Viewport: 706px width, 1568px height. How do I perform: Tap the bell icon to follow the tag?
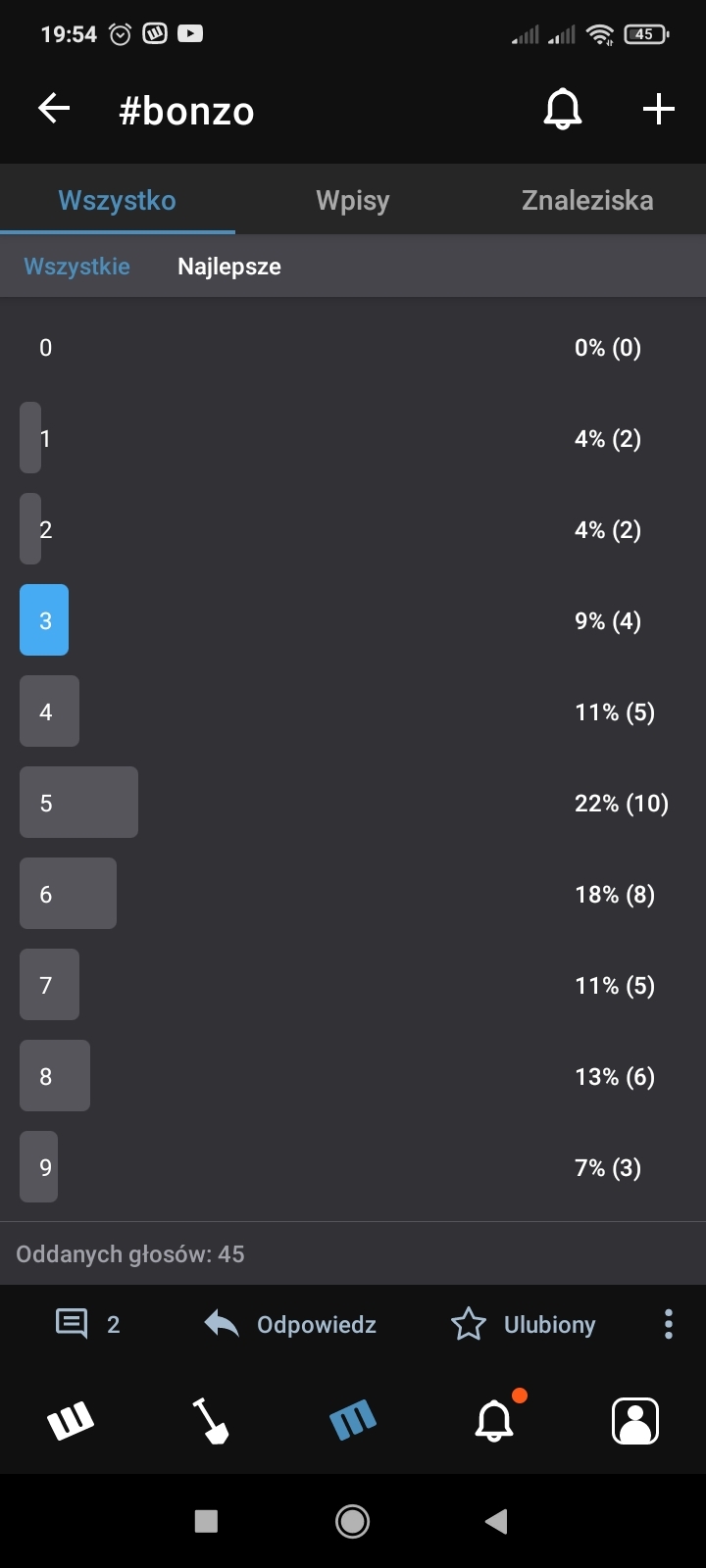click(x=562, y=109)
